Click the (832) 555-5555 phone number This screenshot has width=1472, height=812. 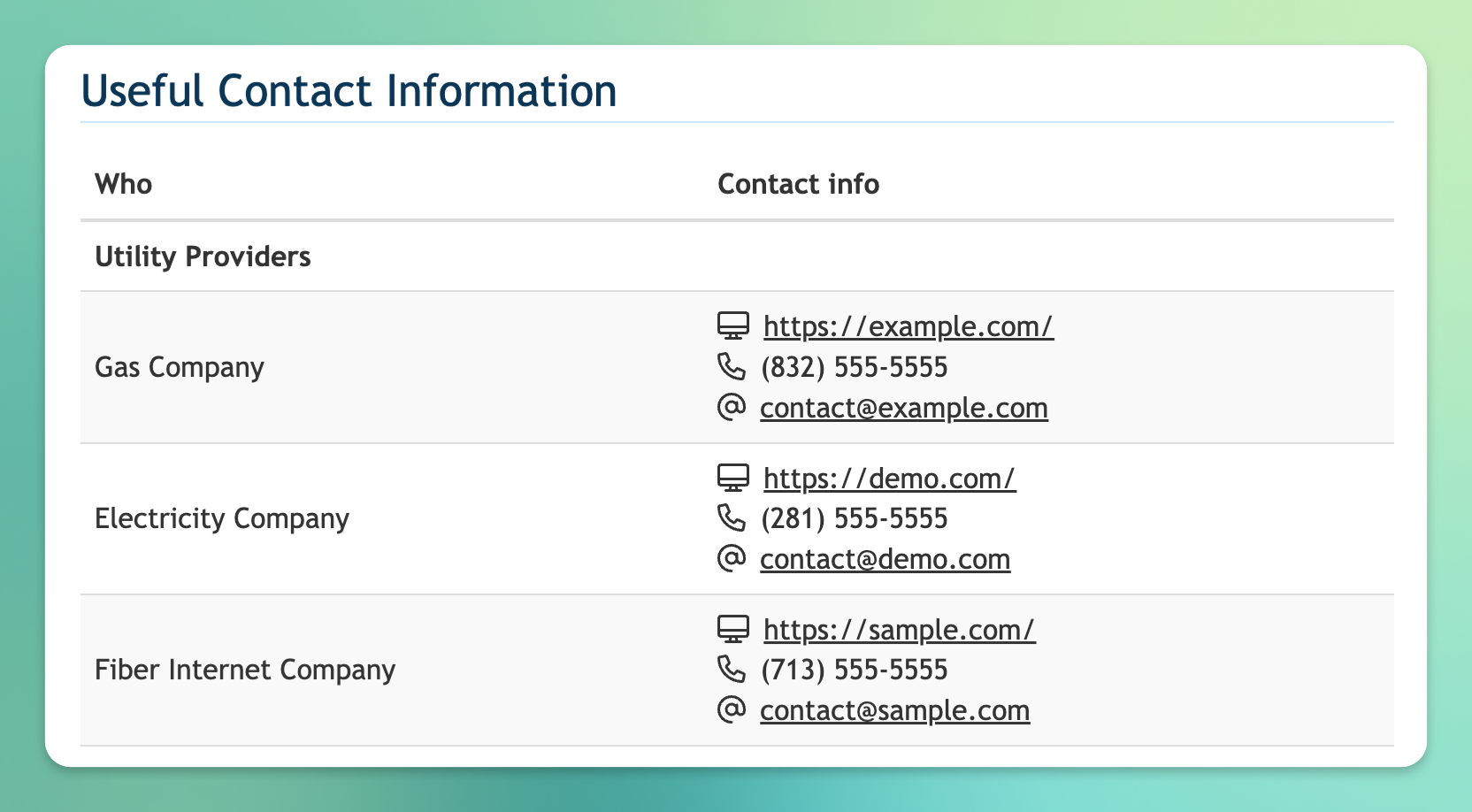[854, 367]
